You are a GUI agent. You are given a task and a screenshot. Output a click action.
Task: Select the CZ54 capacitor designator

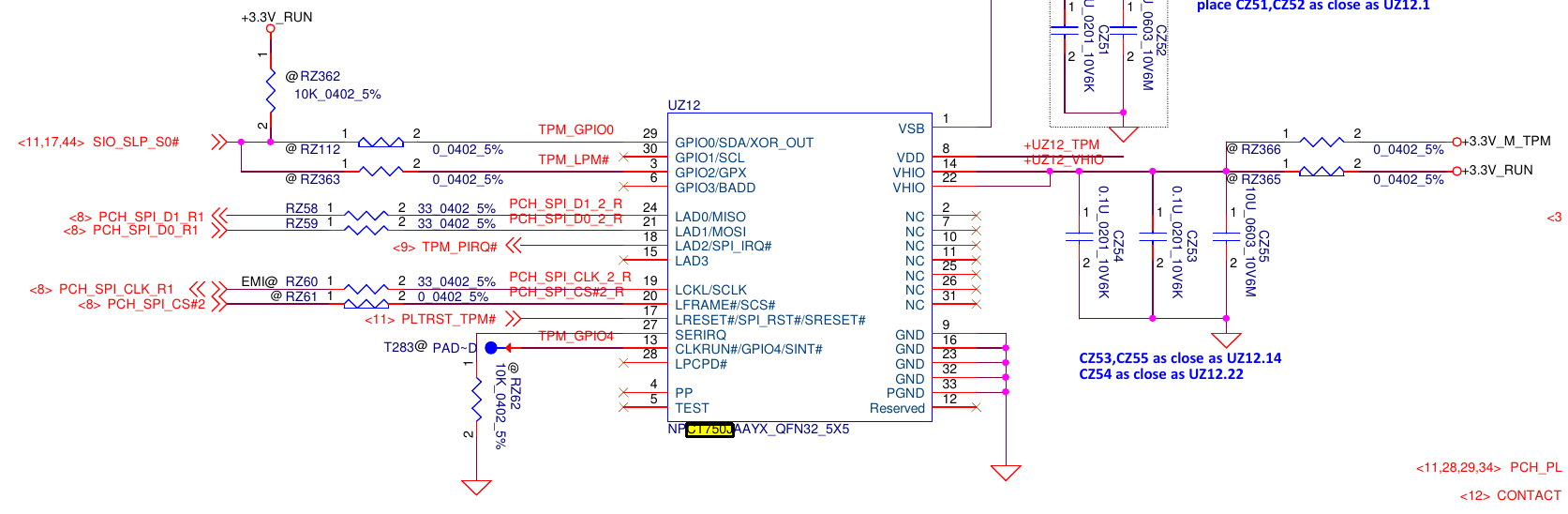click(1117, 246)
